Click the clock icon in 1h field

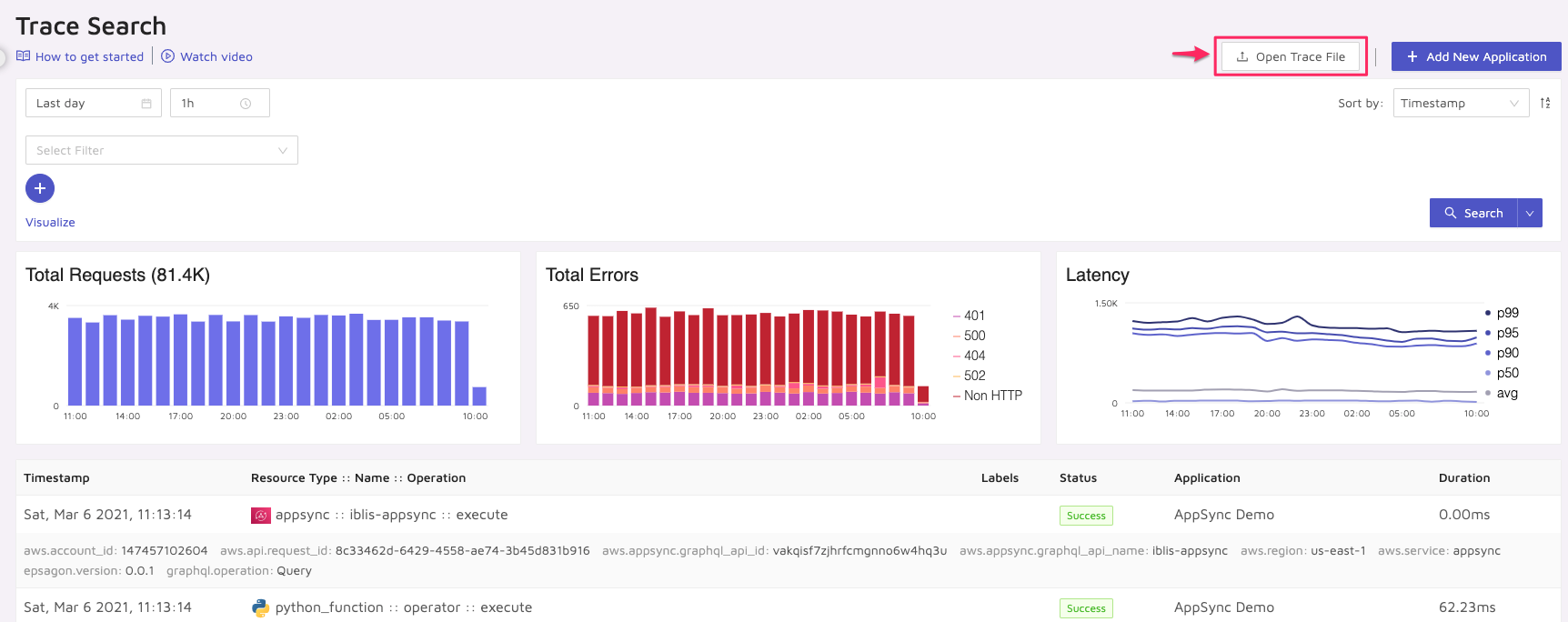[246, 104]
